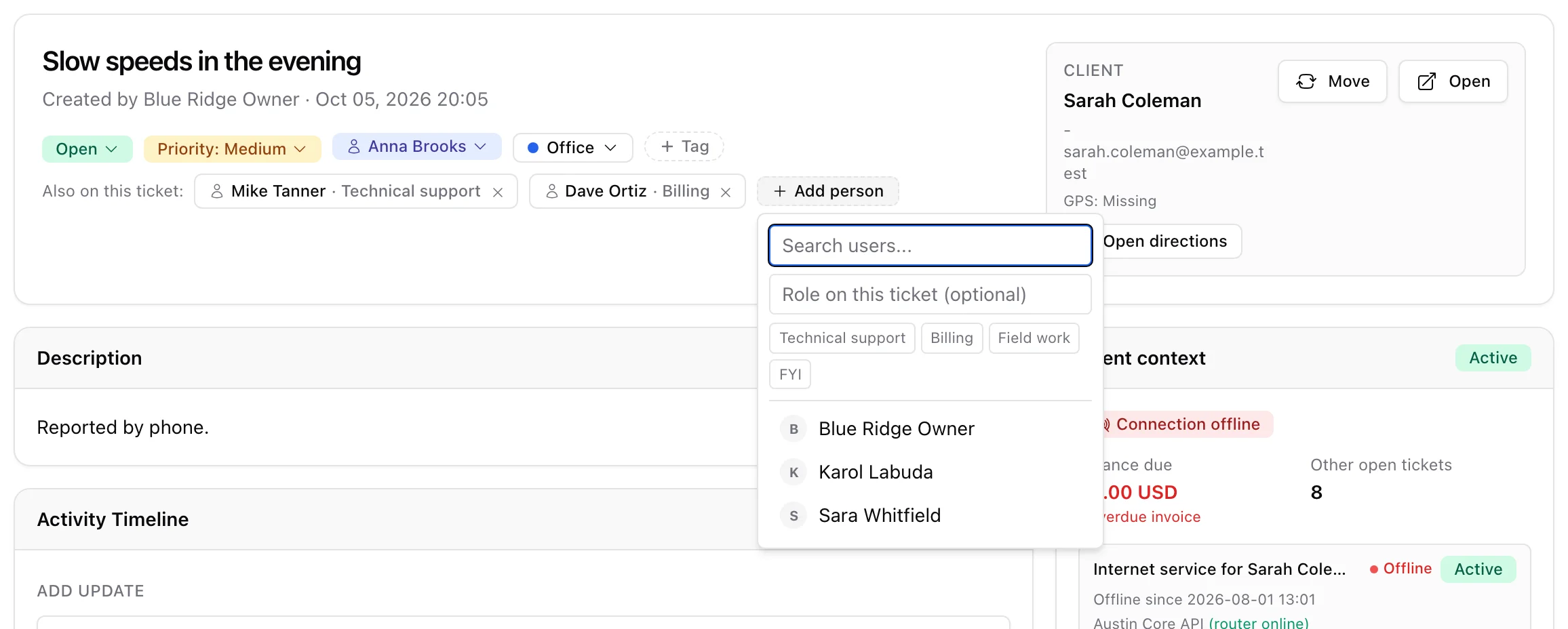The width and height of the screenshot is (1568, 629).
Task: Click the Other open tickets count 8
Action: click(x=1316, y=493)
